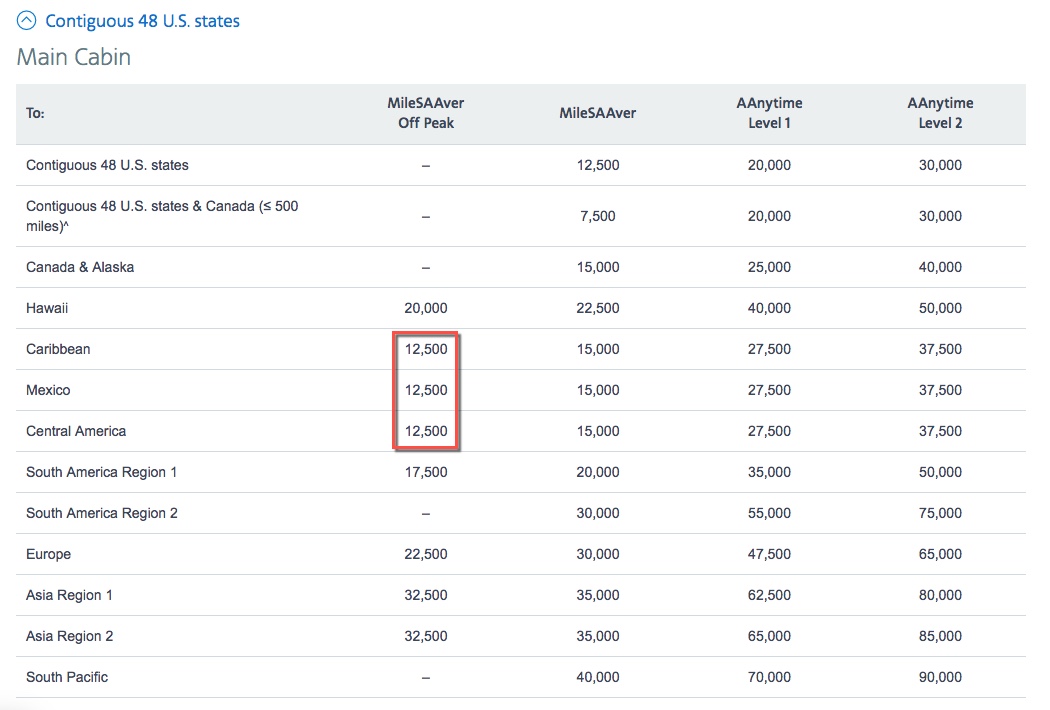Click South America Region 2 Level 2 75,000
The image size is (1050, 710).
click(x=940, y=513)
